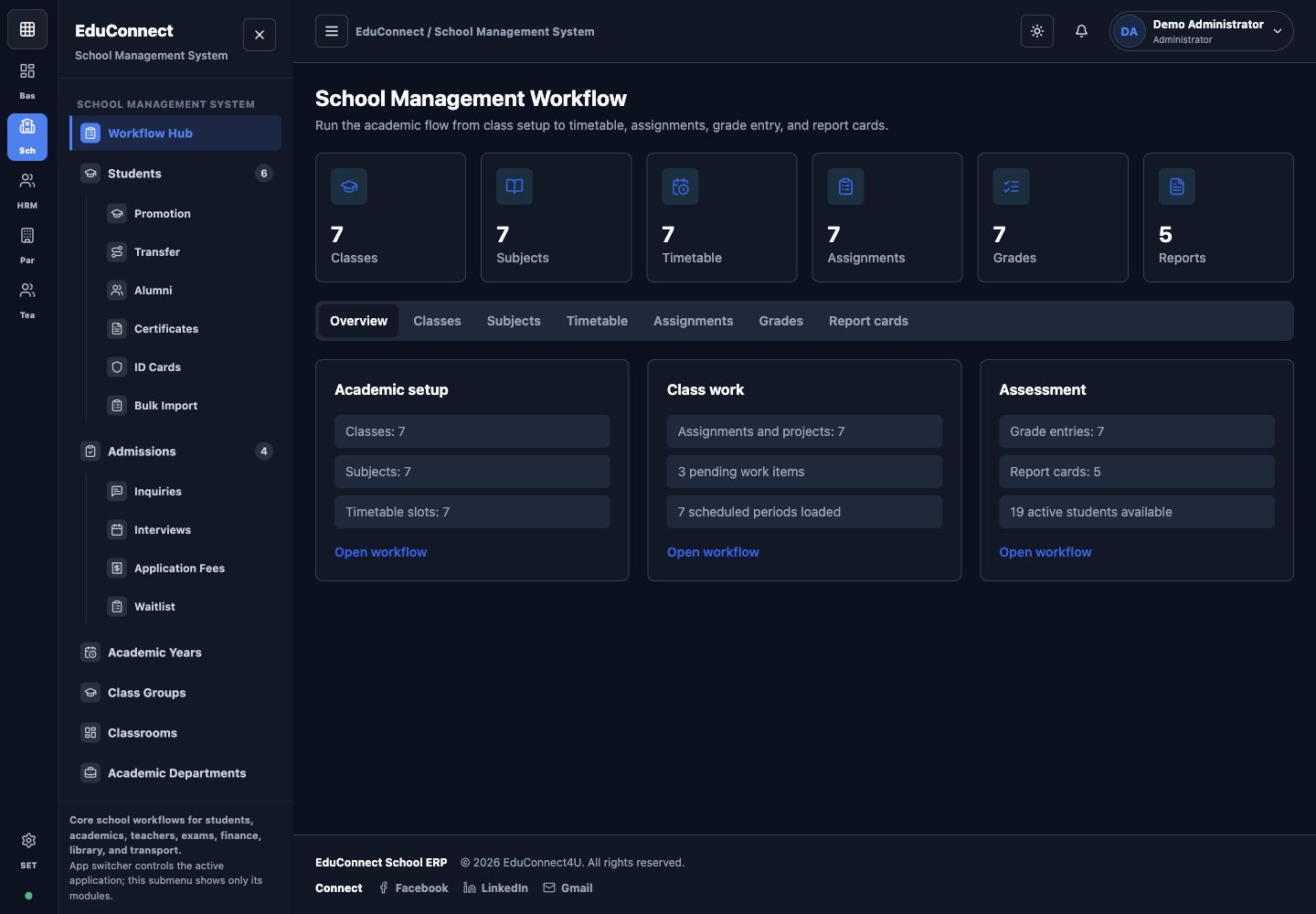1316x914 pixels.
Task: Open the Par application icon
Action: (x=27, y=245)
